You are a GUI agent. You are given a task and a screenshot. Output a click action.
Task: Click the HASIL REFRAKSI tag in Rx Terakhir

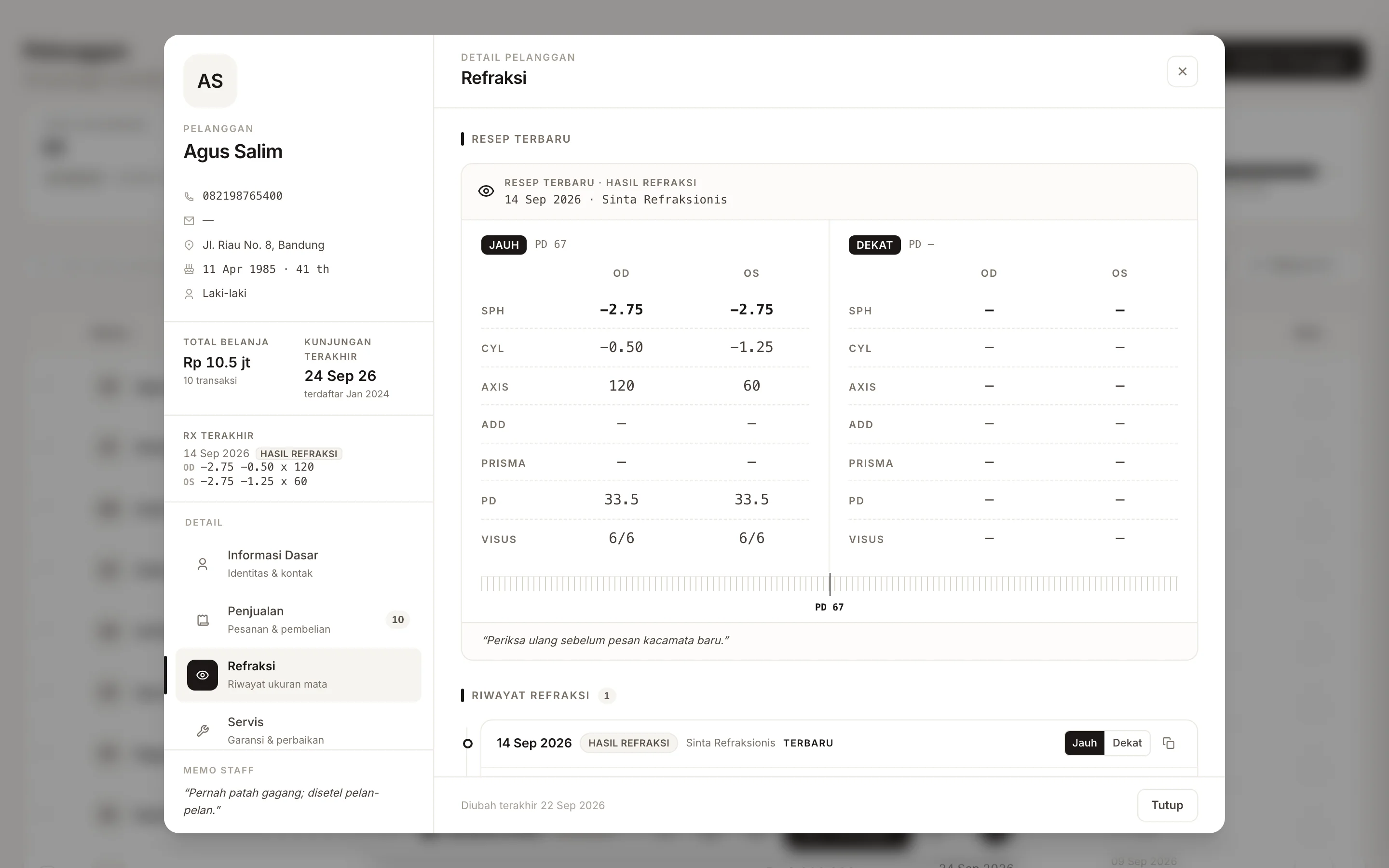pyautogui.click(x=299, y=453)
